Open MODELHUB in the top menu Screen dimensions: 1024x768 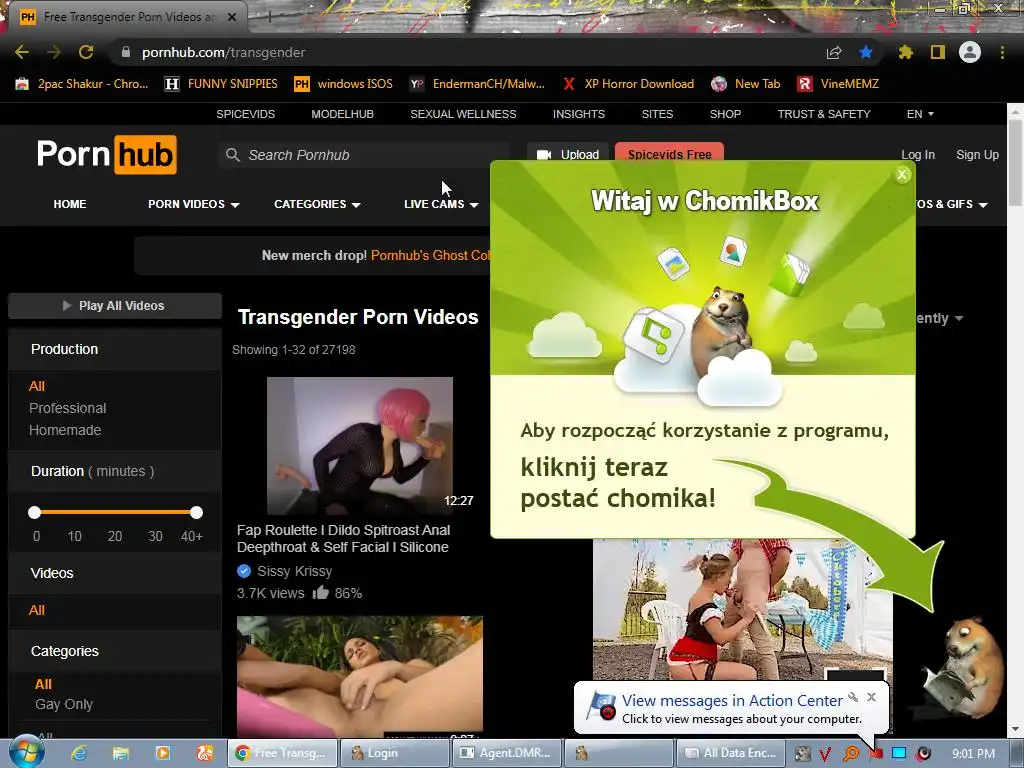pos(342,114)
